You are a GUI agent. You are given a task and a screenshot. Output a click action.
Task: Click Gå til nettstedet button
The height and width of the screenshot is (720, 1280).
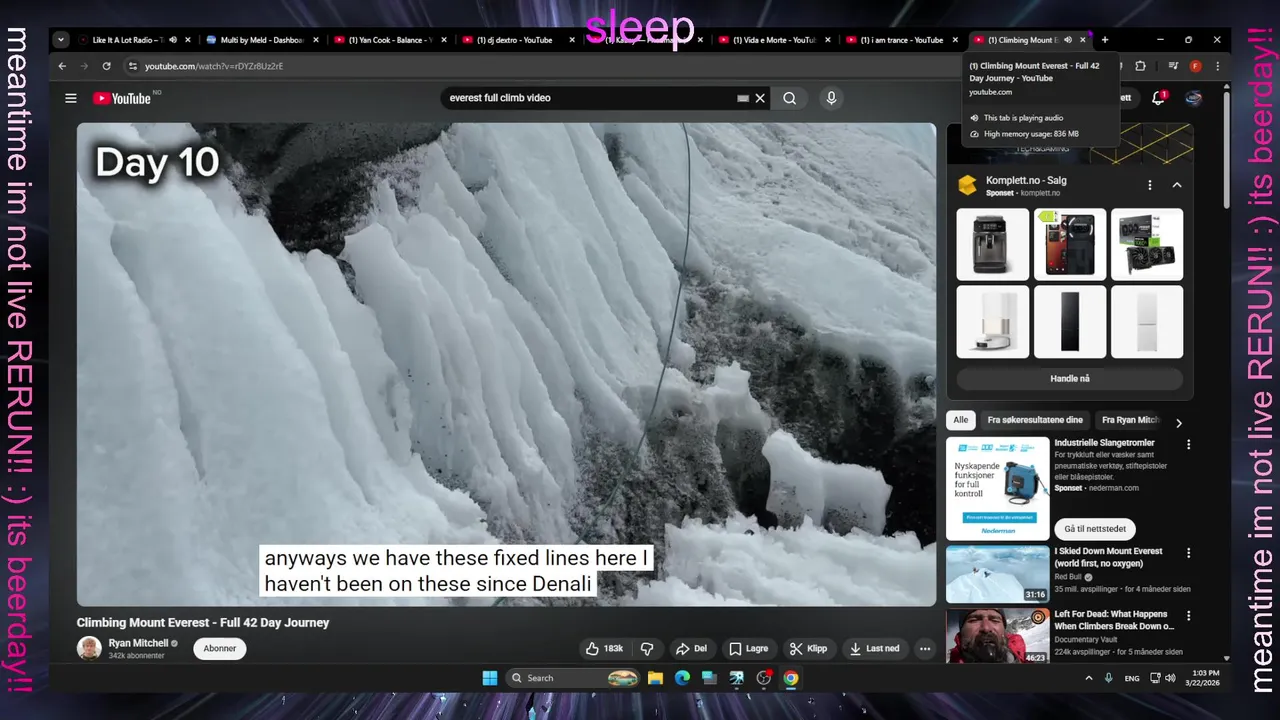[x=1095, y=529]
